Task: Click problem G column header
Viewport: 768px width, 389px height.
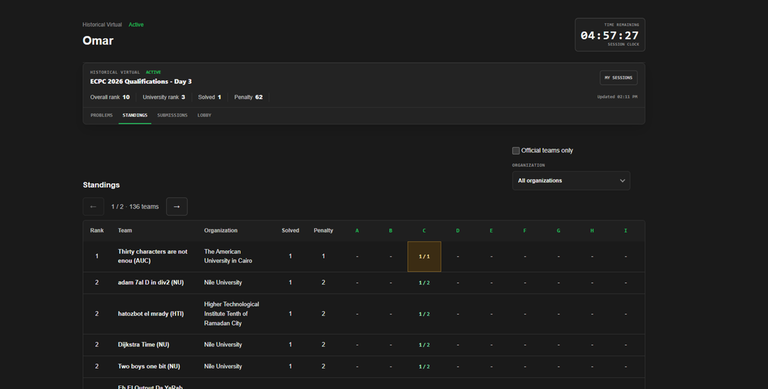Action: point(558,230)
